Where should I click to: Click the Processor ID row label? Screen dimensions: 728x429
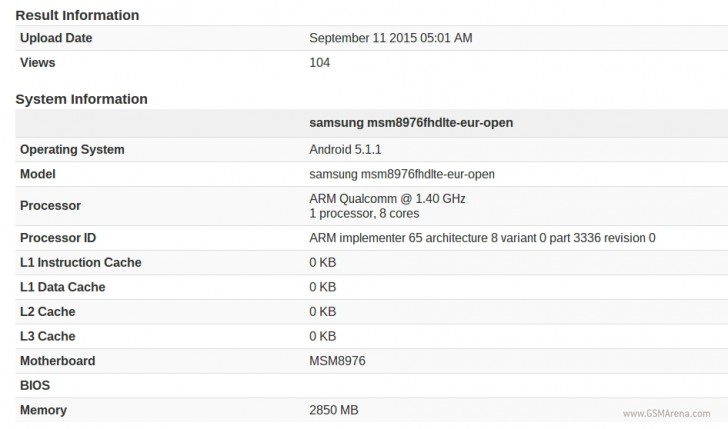pos(58,238)
